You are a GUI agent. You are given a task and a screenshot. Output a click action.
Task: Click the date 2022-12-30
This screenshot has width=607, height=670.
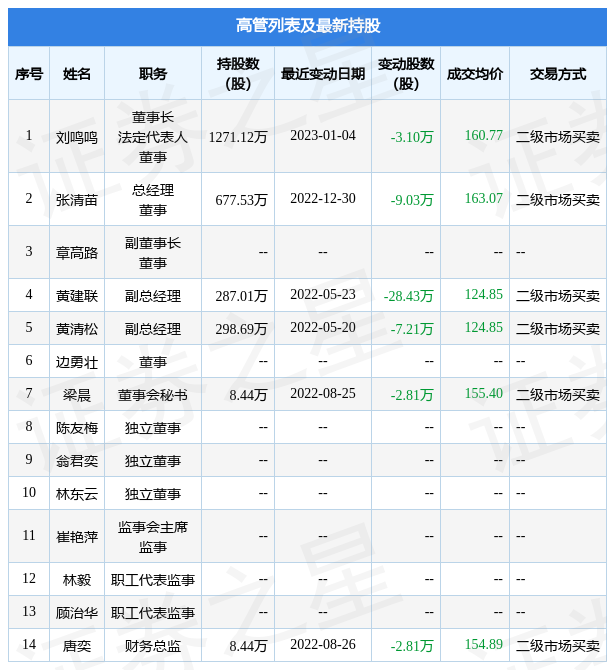coord(323,198)
